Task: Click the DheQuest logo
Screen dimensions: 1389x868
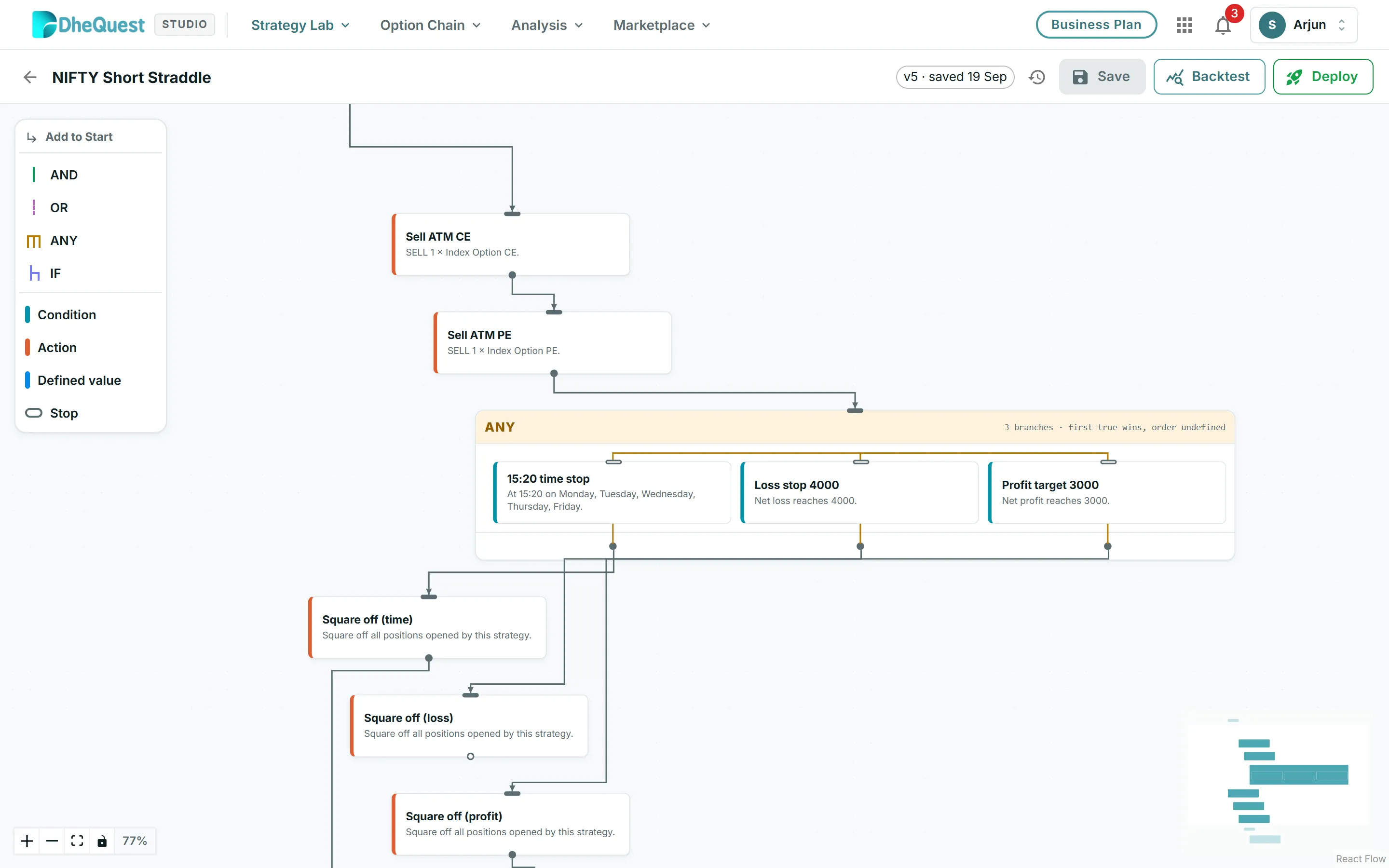Action: (88, 25)
